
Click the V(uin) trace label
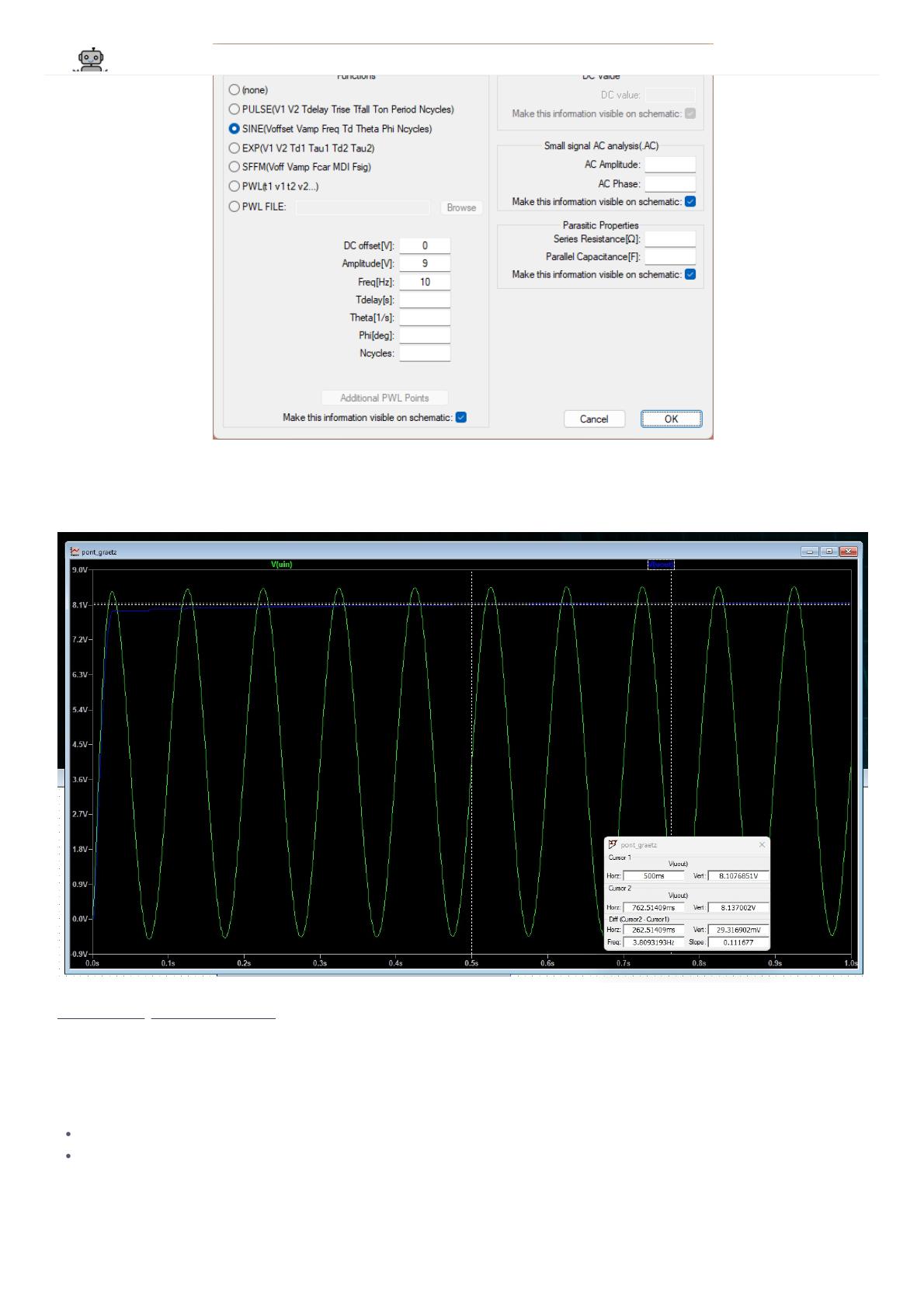pyautogui.click(x=281, y=565)
